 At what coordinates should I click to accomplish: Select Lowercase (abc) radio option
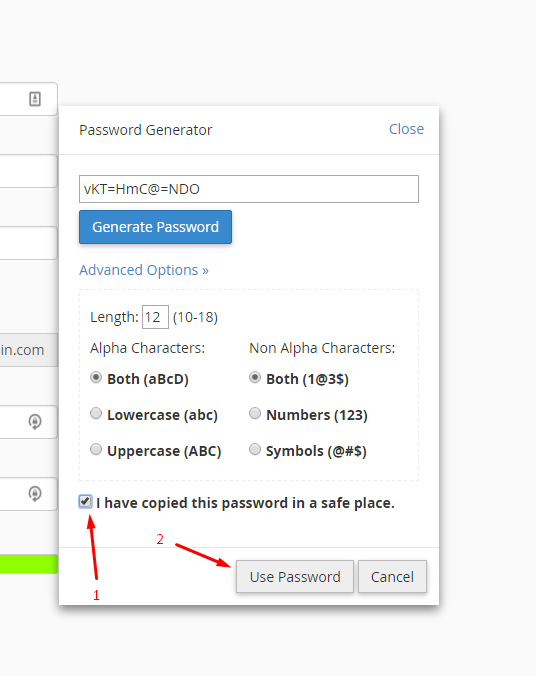pyautogui.click(x=96, y=413)
